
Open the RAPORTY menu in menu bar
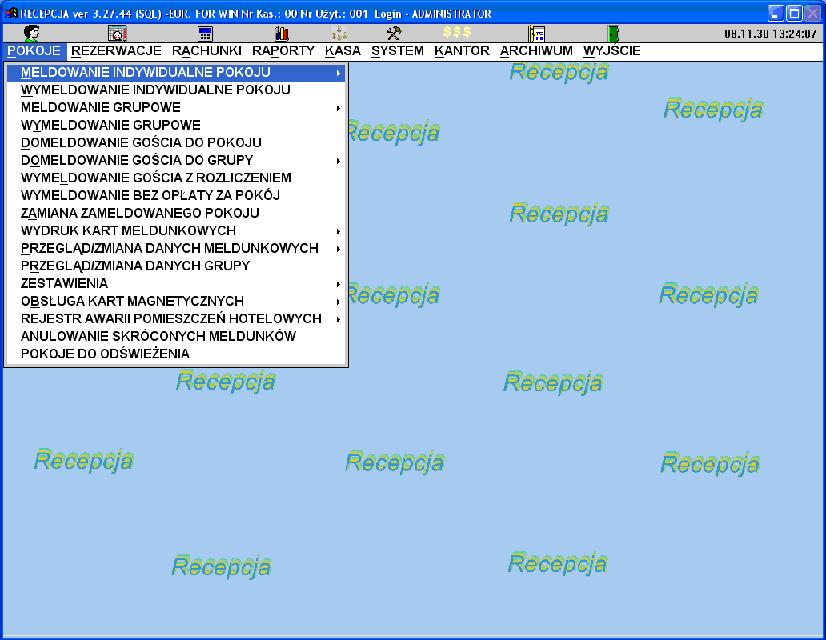click(283, 51)
